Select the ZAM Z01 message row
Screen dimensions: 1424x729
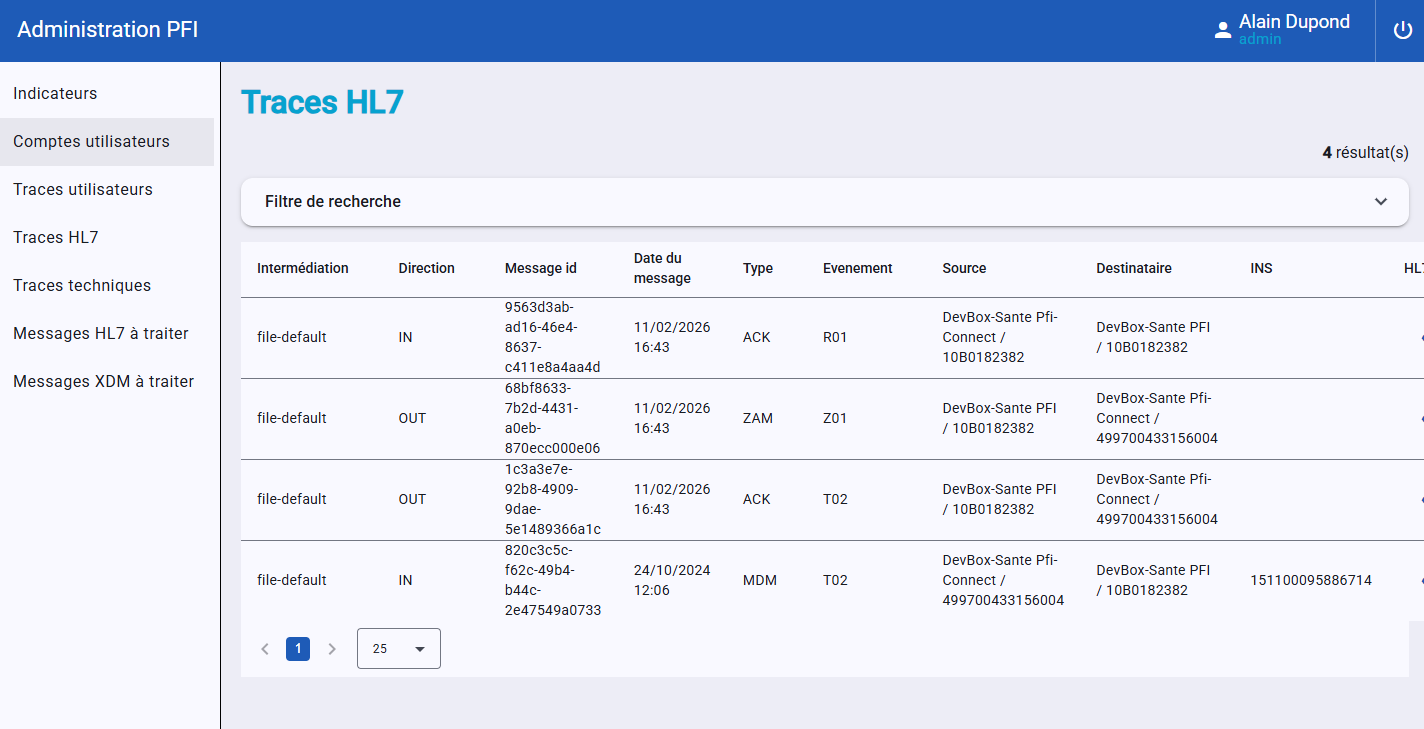pos(758,418)
